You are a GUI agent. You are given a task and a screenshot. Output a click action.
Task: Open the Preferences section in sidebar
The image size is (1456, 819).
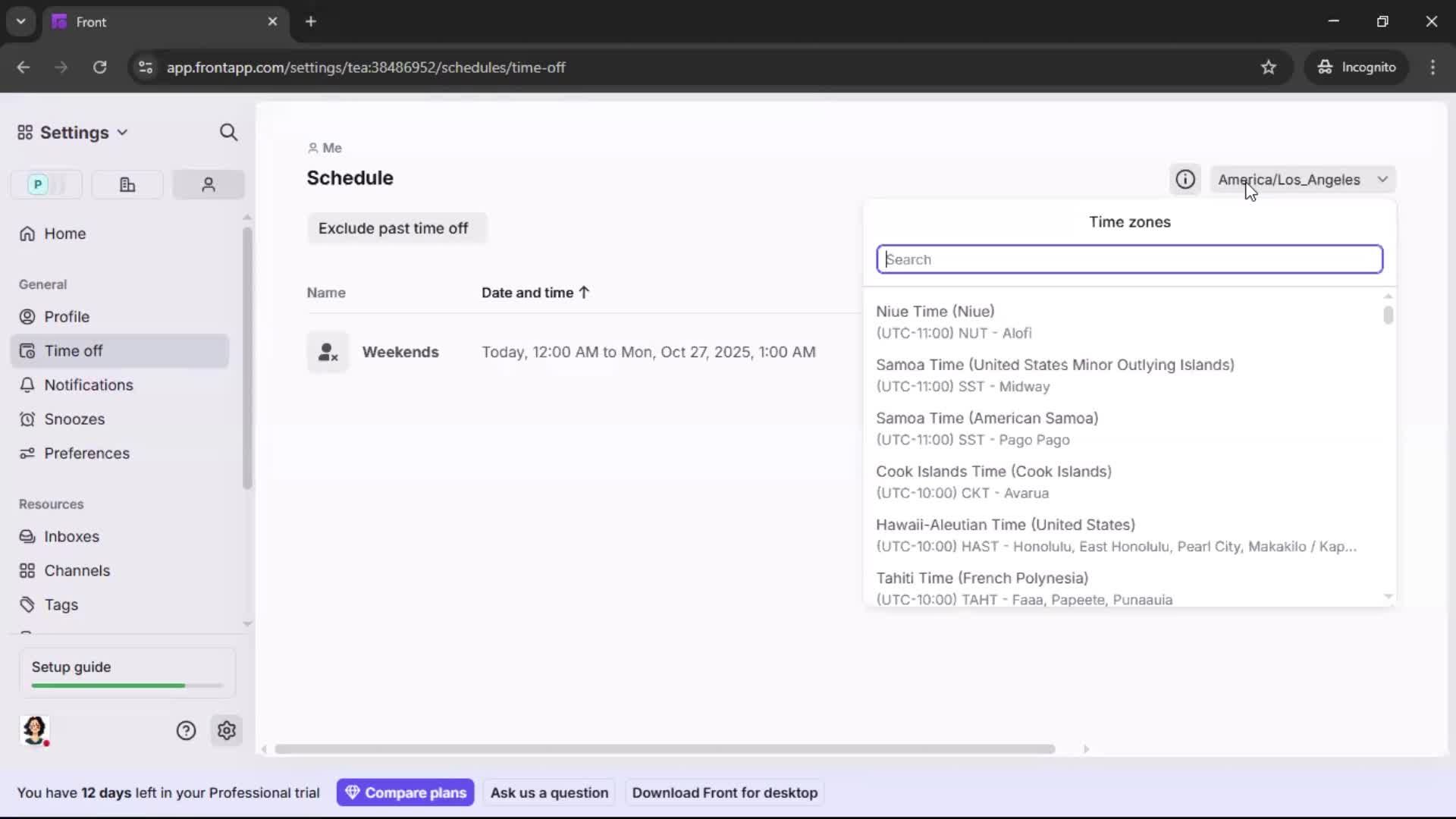coord(85,453)
